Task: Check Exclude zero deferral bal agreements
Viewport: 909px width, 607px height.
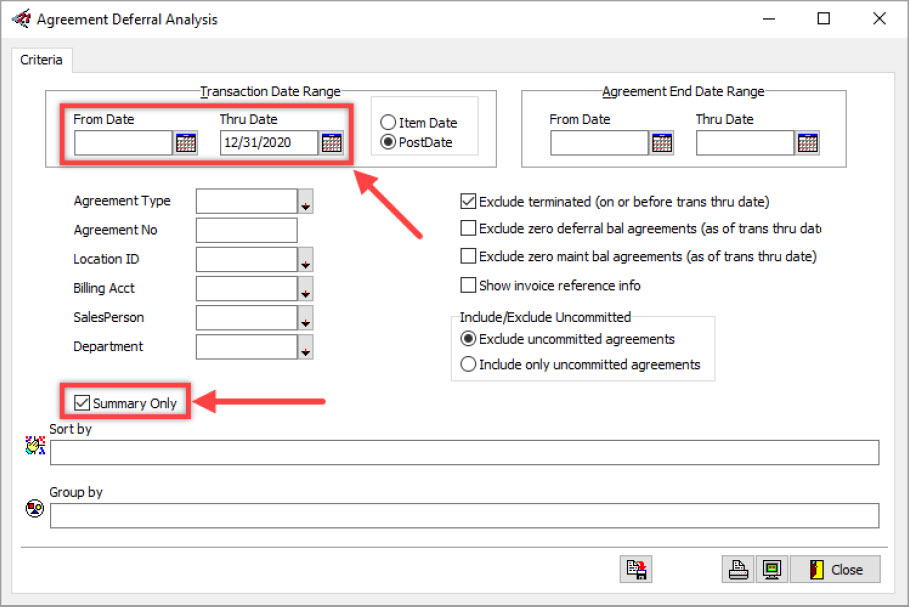Action: tap(468, 228)
